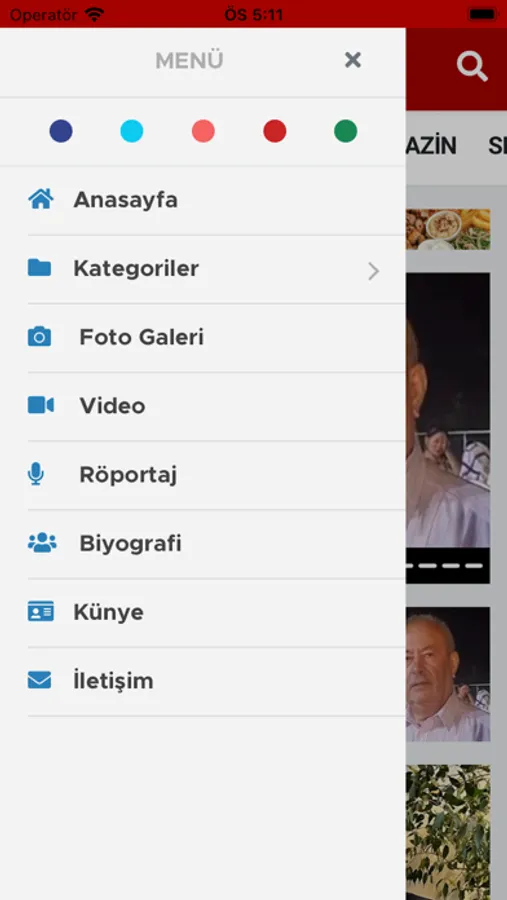Image resolution: width=507 pixels, height=900 pixels.
Task: Click the people group icon beside Biyografi
Action: (x=42, y=542)
